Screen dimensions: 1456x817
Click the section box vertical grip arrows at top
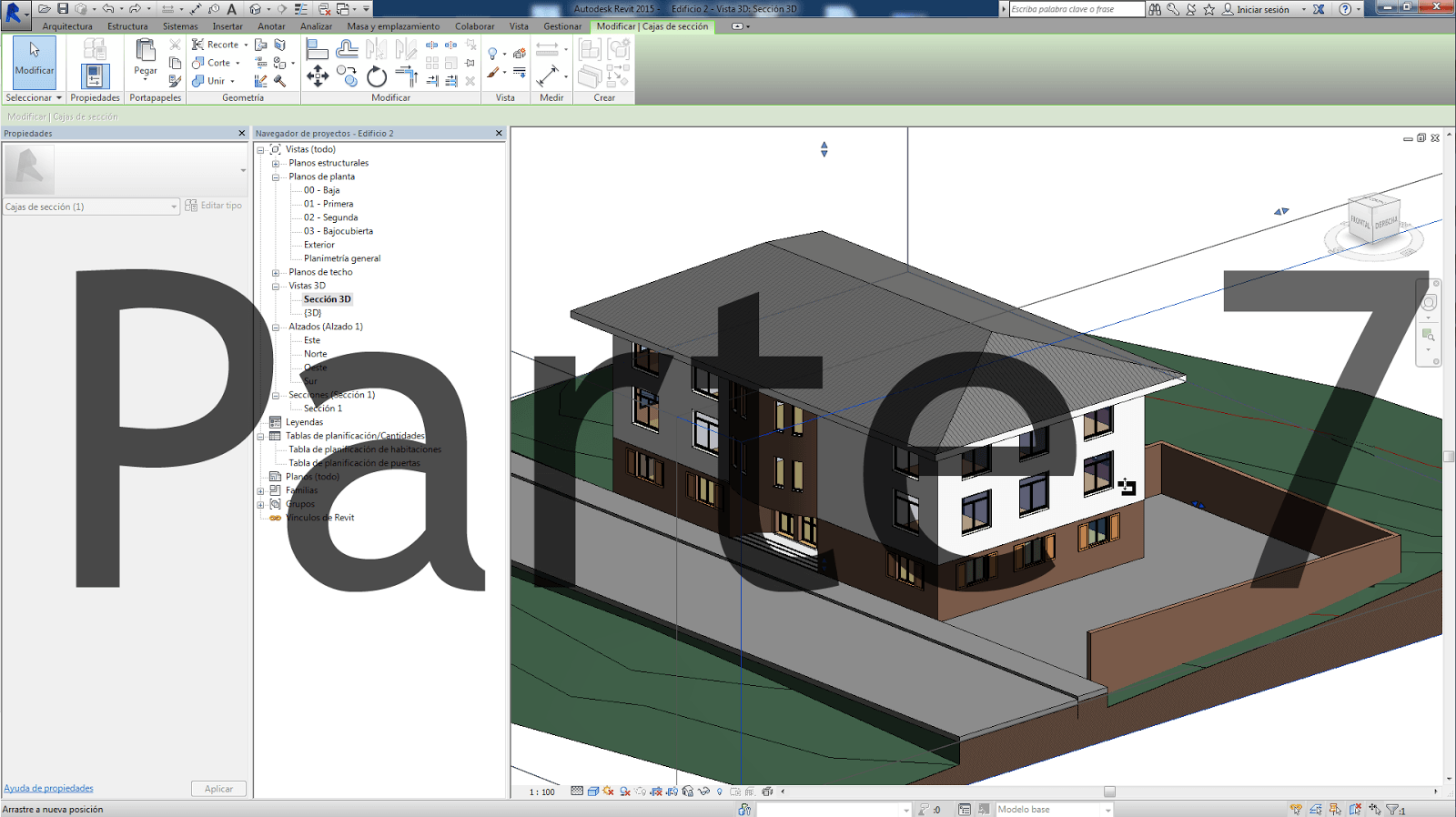[x=824, y=149]
